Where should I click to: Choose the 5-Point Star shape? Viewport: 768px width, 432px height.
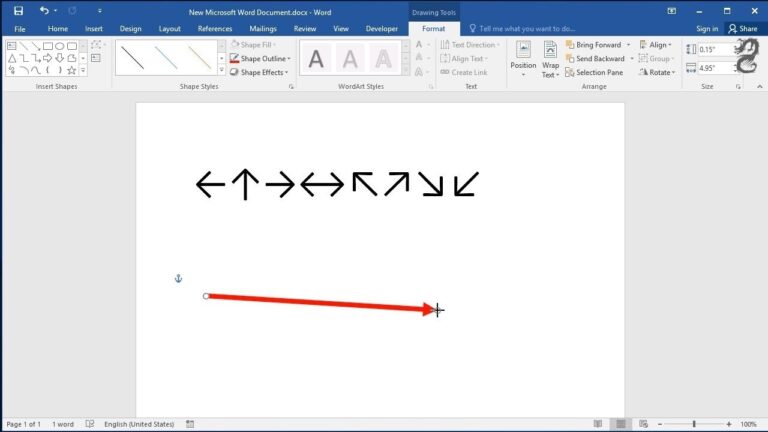(x=72, y=71)
